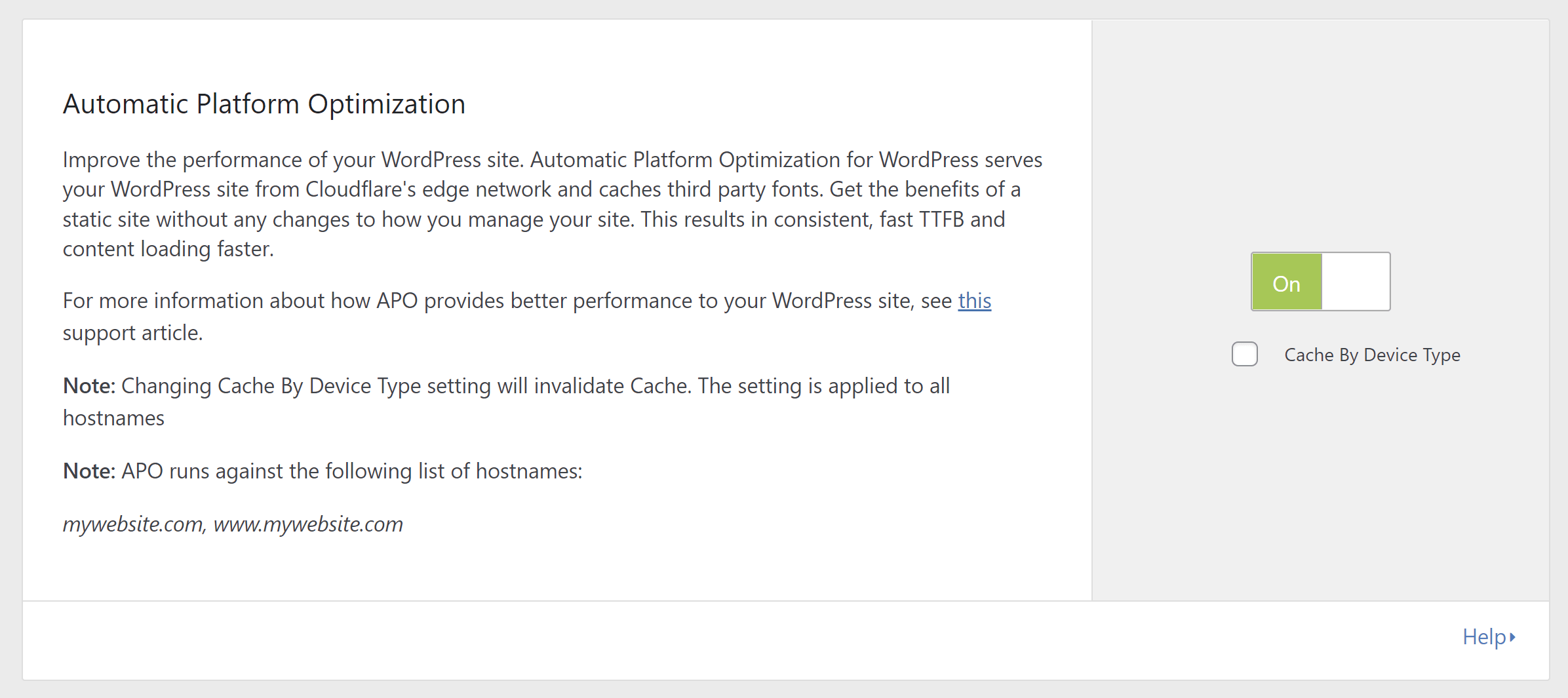Click the green "On" side of the switch
The image size is (1568, 698).
tap(1286, 282)
